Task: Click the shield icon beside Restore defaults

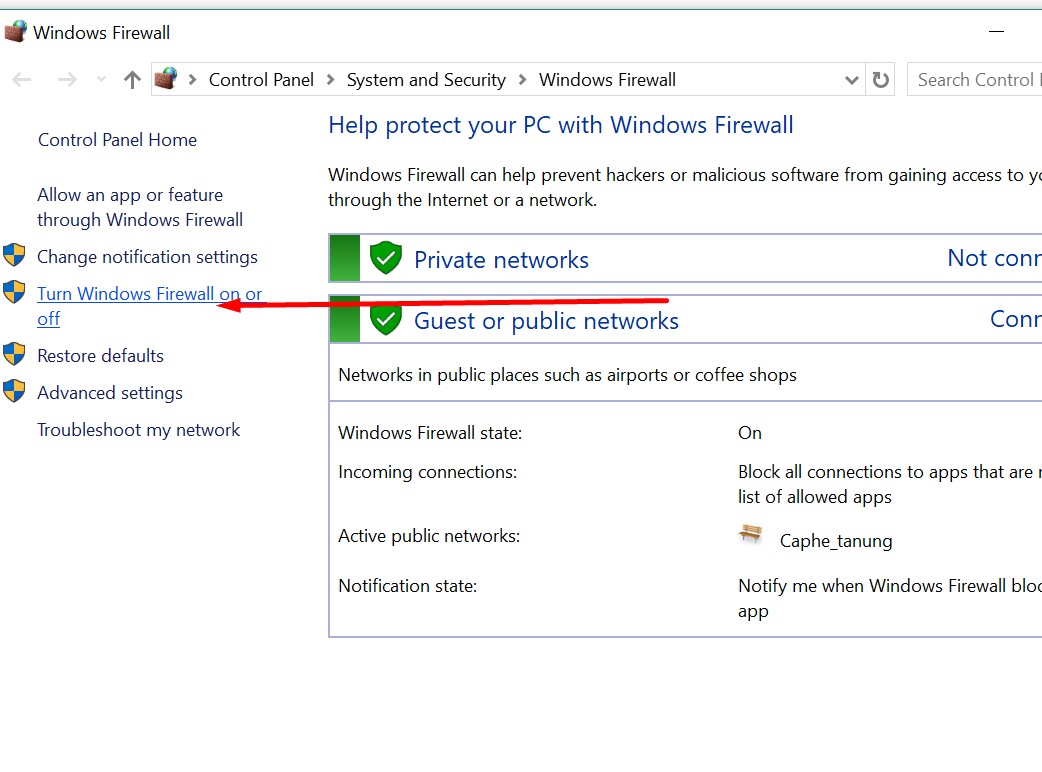Action: click(14, 355)
